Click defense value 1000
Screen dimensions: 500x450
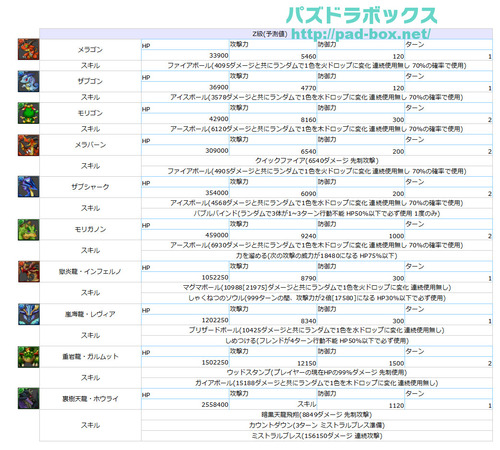point(396,236)
